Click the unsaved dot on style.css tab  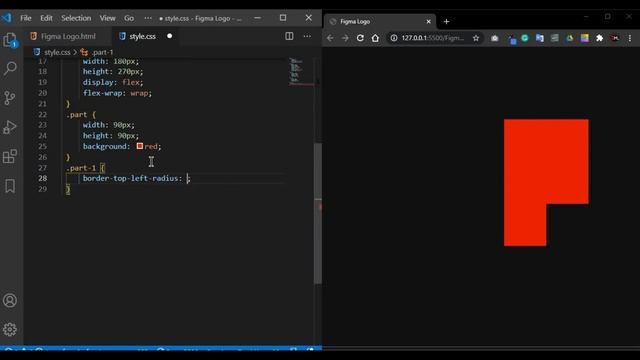click(169, 36)
